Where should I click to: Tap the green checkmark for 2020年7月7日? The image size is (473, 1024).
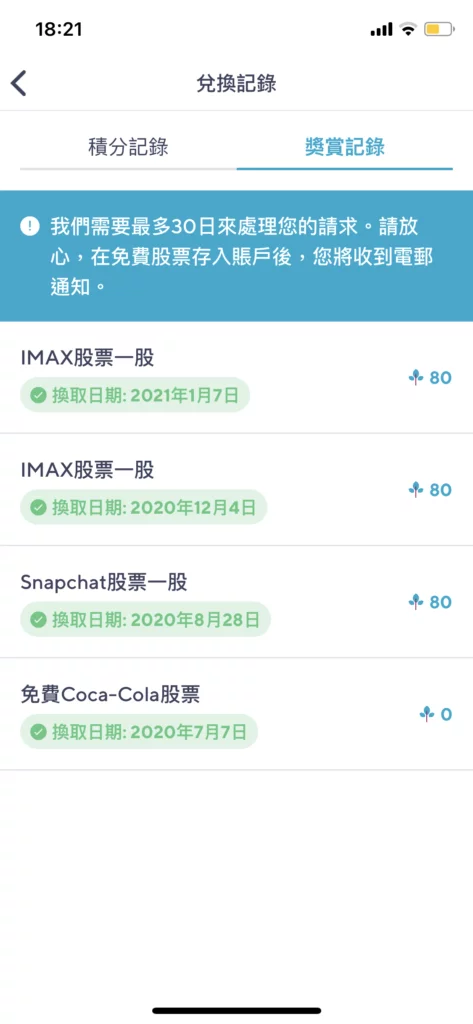[x=39, y=732]
